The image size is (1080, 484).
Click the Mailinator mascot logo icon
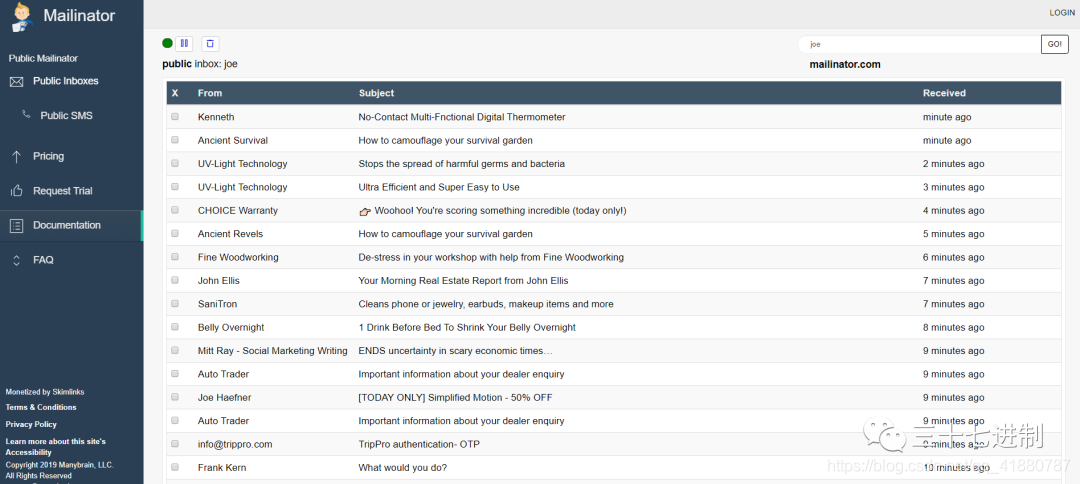pos(22,17)
